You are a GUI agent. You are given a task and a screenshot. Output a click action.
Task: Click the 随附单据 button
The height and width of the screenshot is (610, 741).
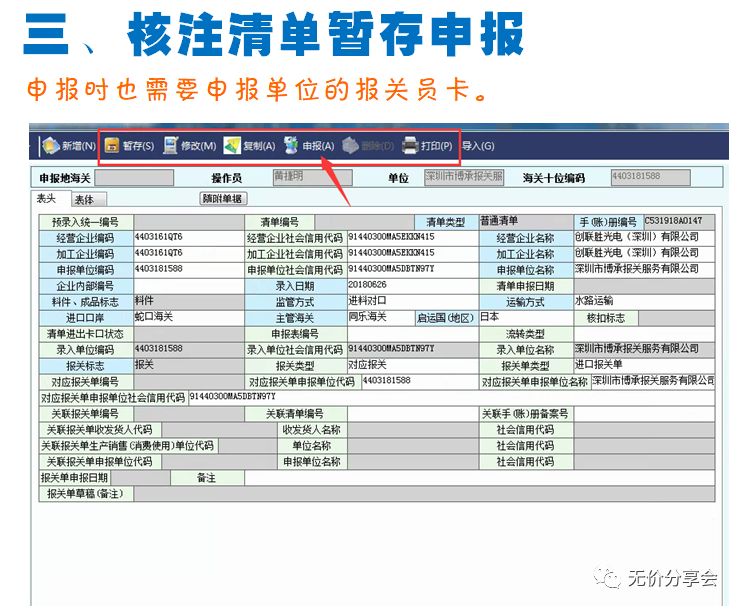(x=222, y=199)
